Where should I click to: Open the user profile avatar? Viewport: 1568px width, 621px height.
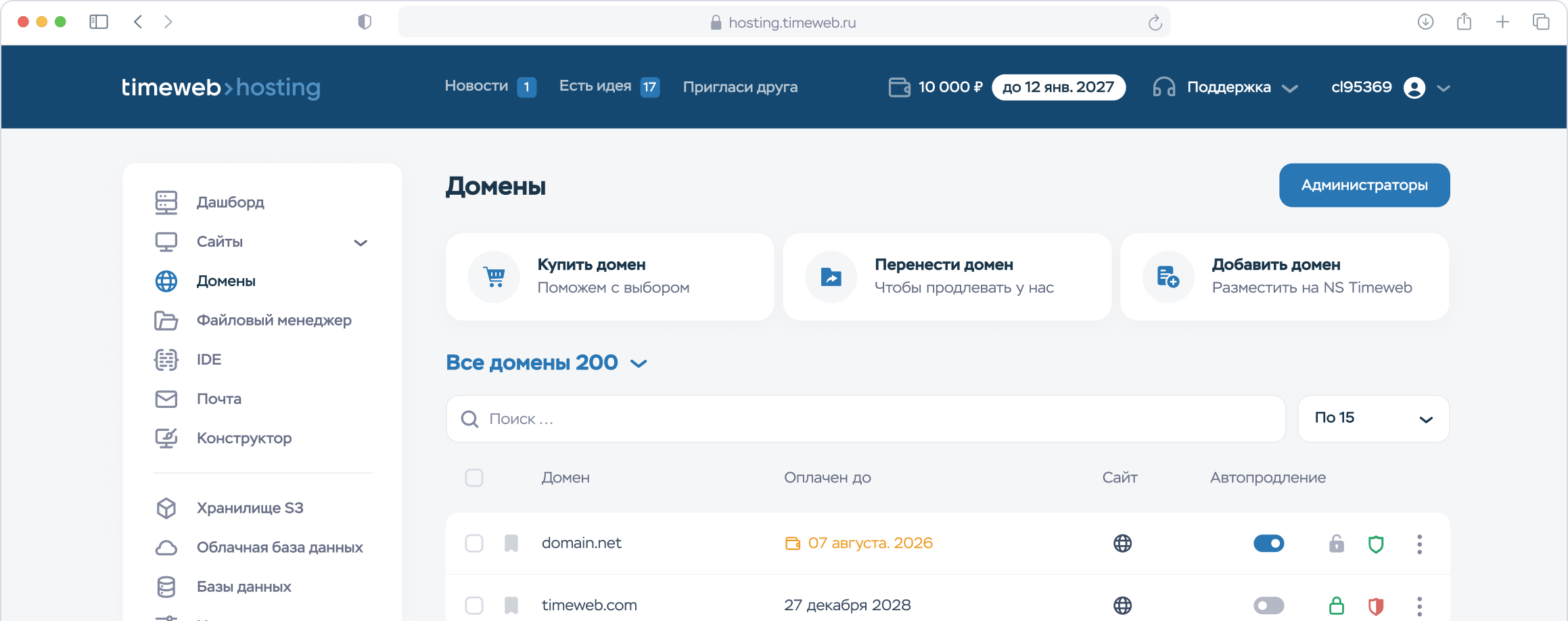click(x=1414, y=87)
